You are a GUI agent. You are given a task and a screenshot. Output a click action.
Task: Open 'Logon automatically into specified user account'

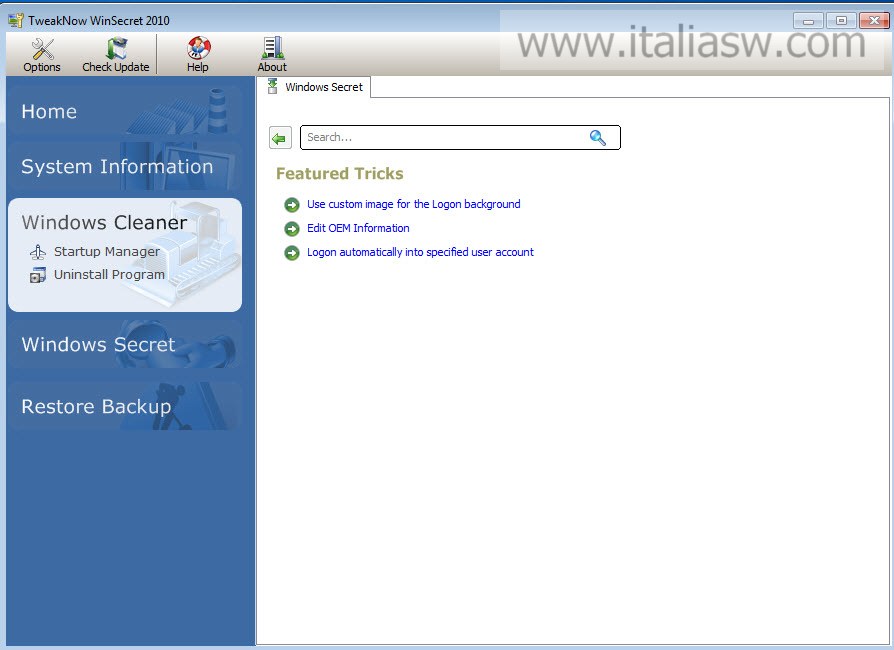click(420, 252)
